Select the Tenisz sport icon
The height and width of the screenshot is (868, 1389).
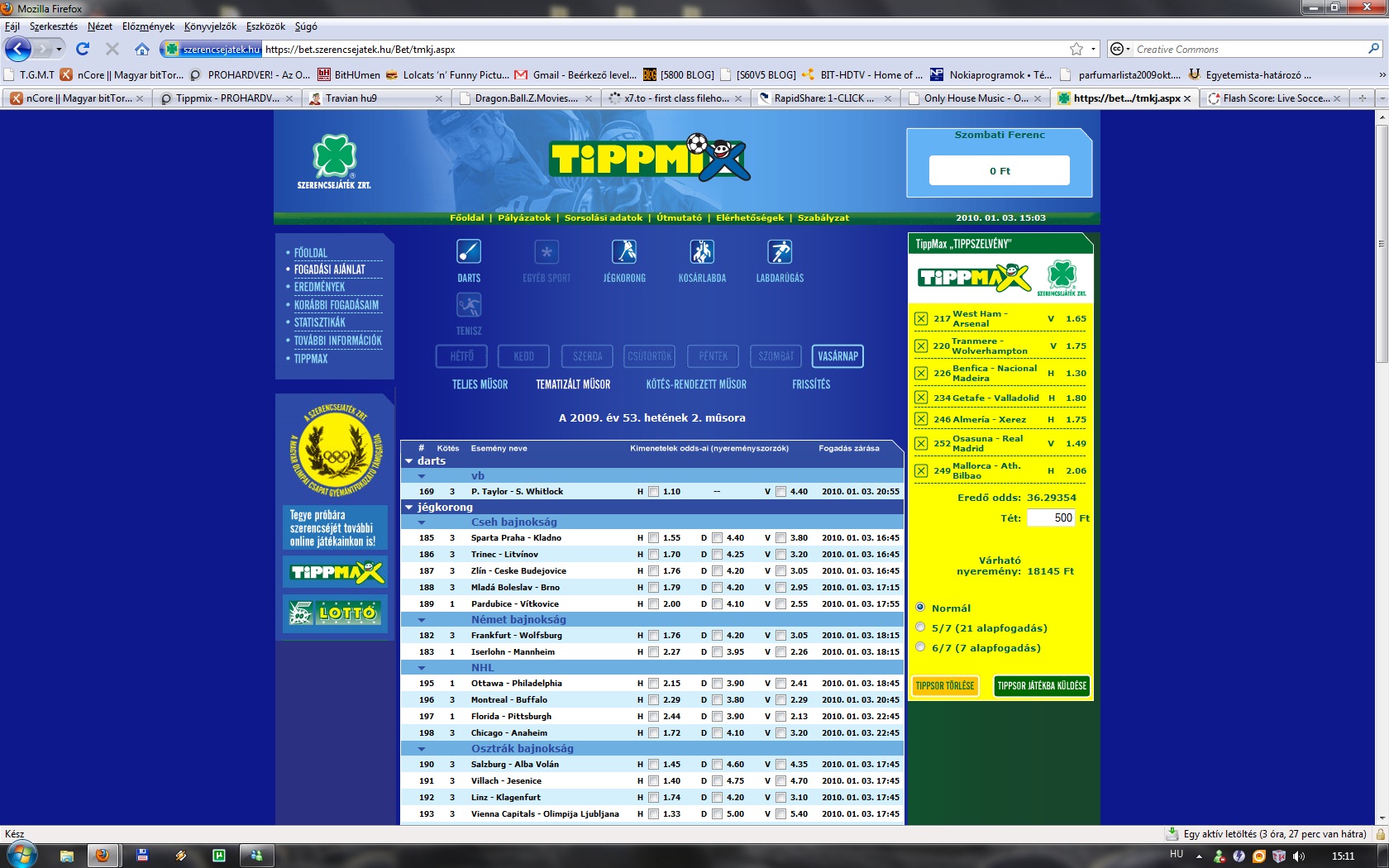[469, 305]
